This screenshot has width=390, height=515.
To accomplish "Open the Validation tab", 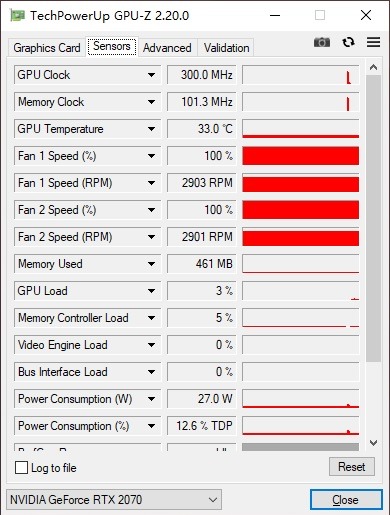I will click(x=226, y=48).
